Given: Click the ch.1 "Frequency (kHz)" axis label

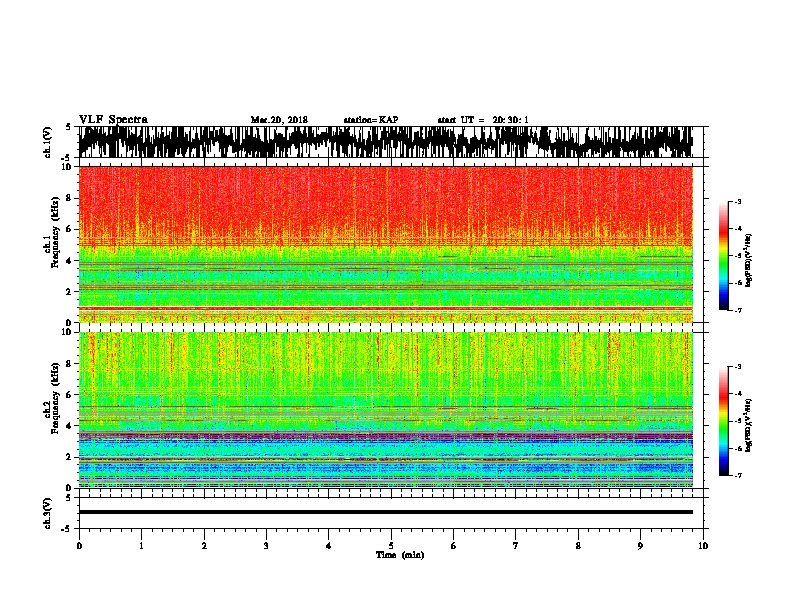Looking at the screenshot, I should point(55,232).
